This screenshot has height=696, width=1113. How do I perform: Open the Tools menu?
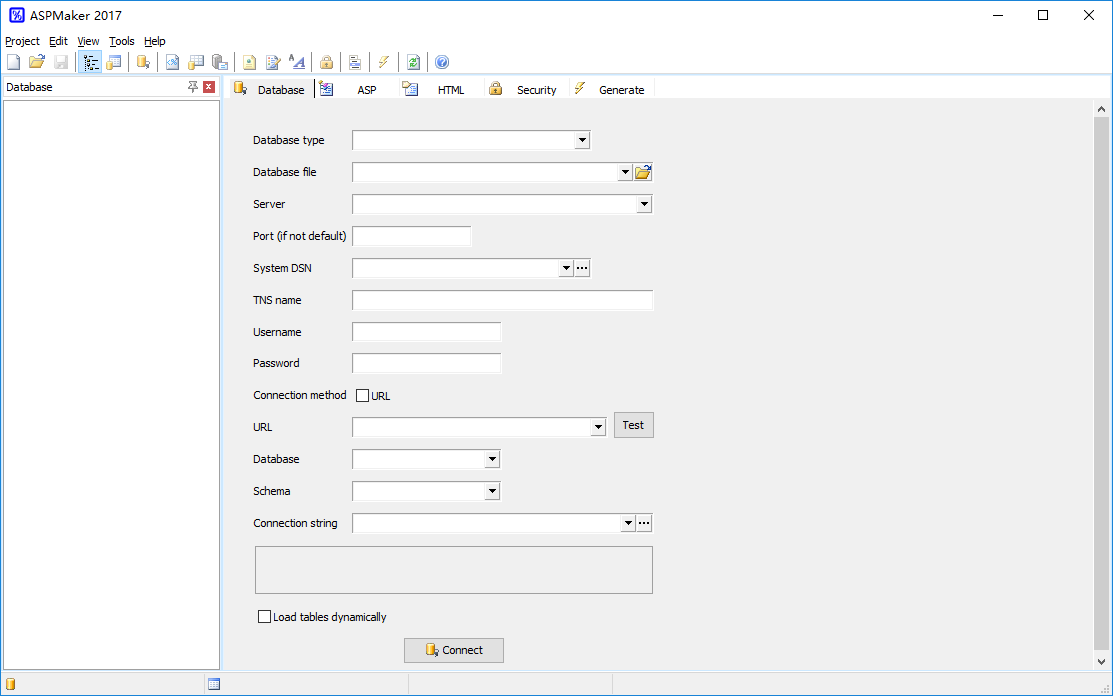[x=121, y=41]
